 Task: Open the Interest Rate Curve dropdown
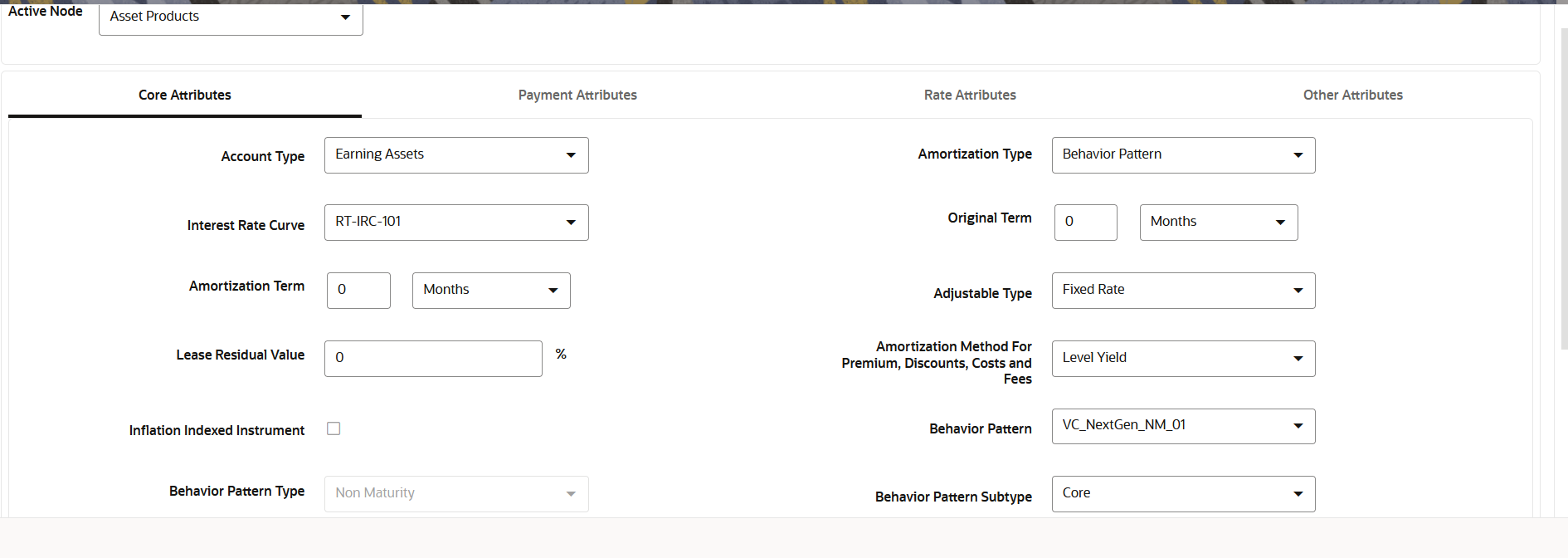coord(456,223)
